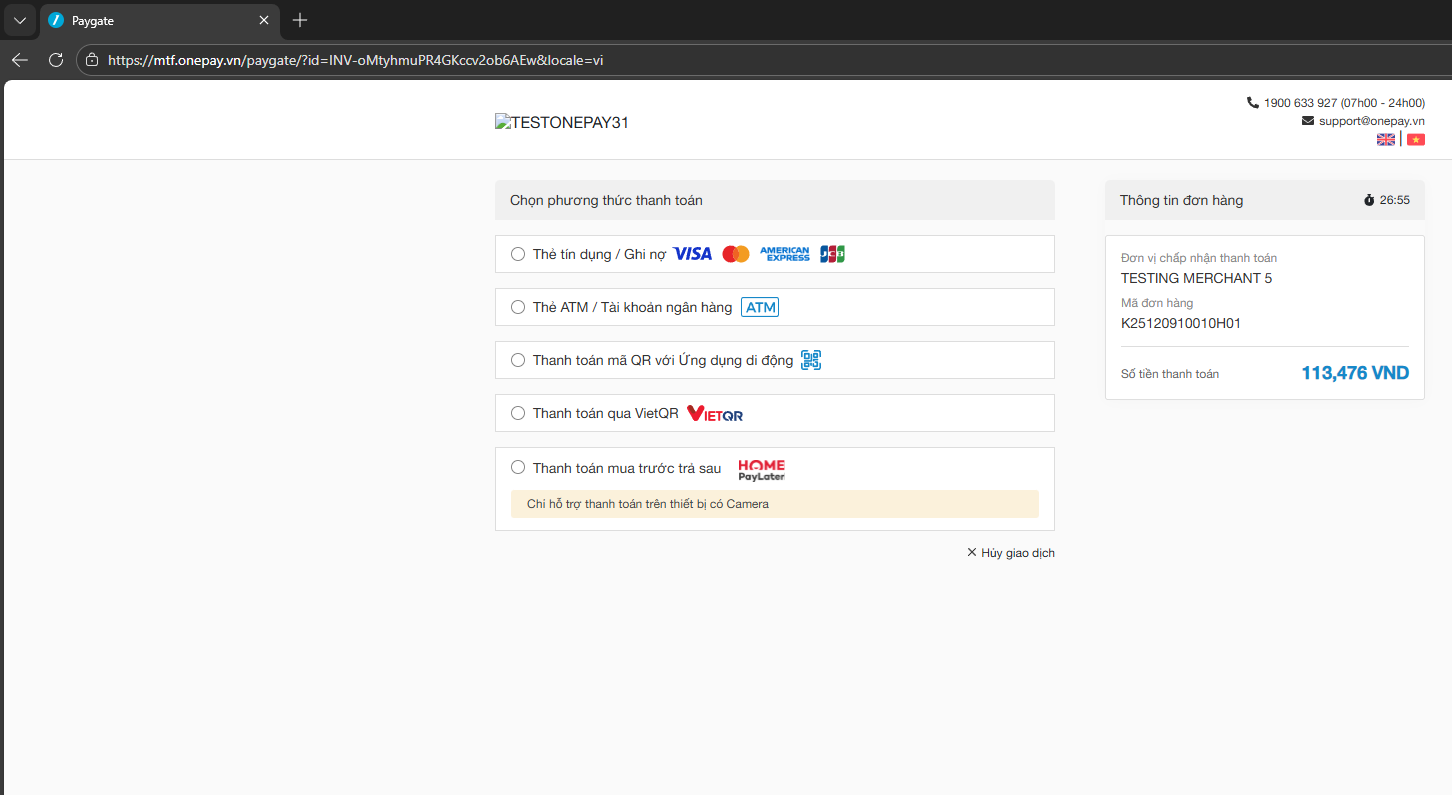Click the support@onepay.vn email link

pos(1371,121)
